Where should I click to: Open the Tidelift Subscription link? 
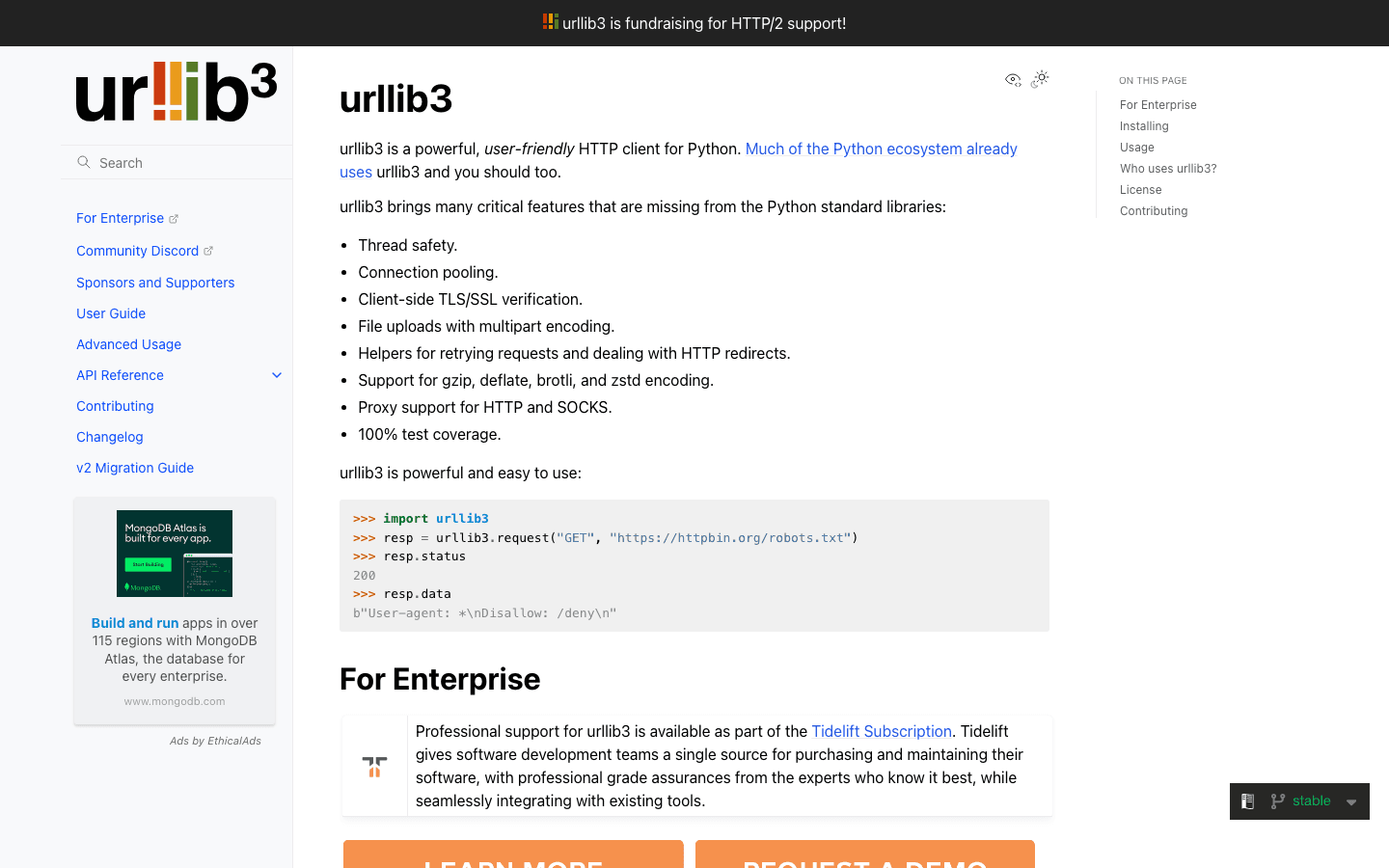point(881,731)
